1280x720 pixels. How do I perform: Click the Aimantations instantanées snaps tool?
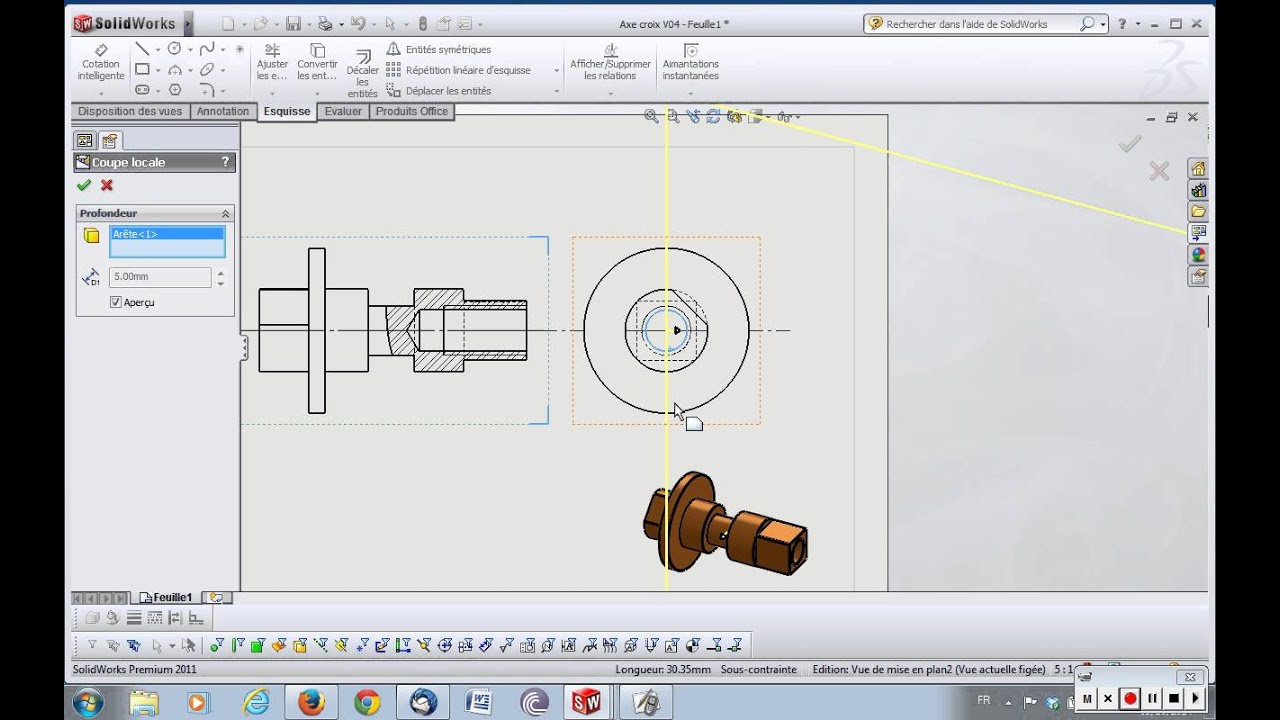pos(690,62)
